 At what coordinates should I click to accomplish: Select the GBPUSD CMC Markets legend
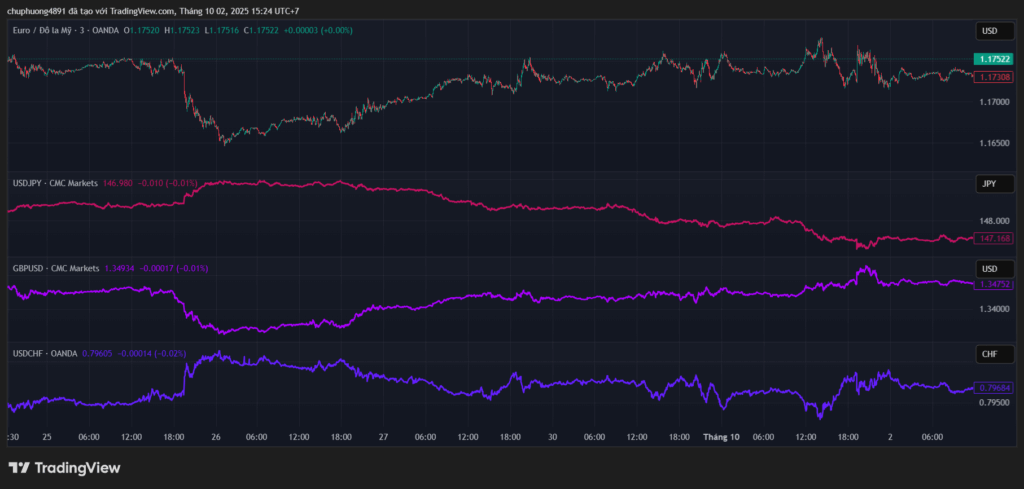[x=56, y=268]
